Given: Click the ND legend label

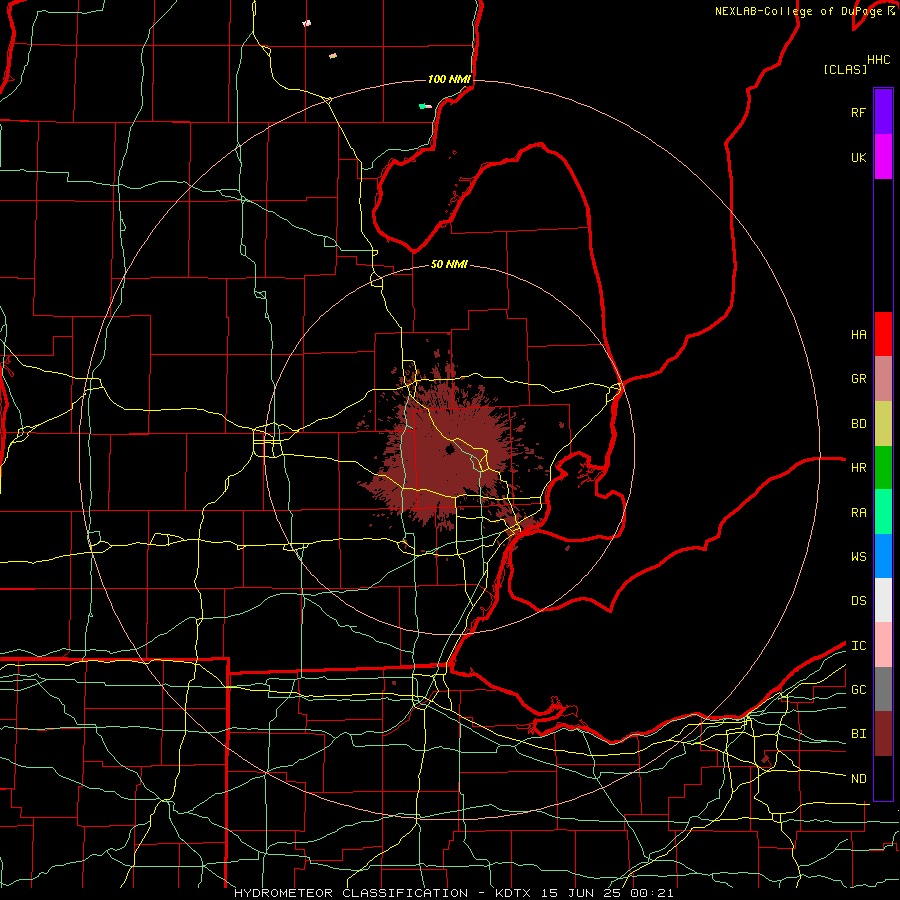Looking at the screenshot, I should [858, 779].
